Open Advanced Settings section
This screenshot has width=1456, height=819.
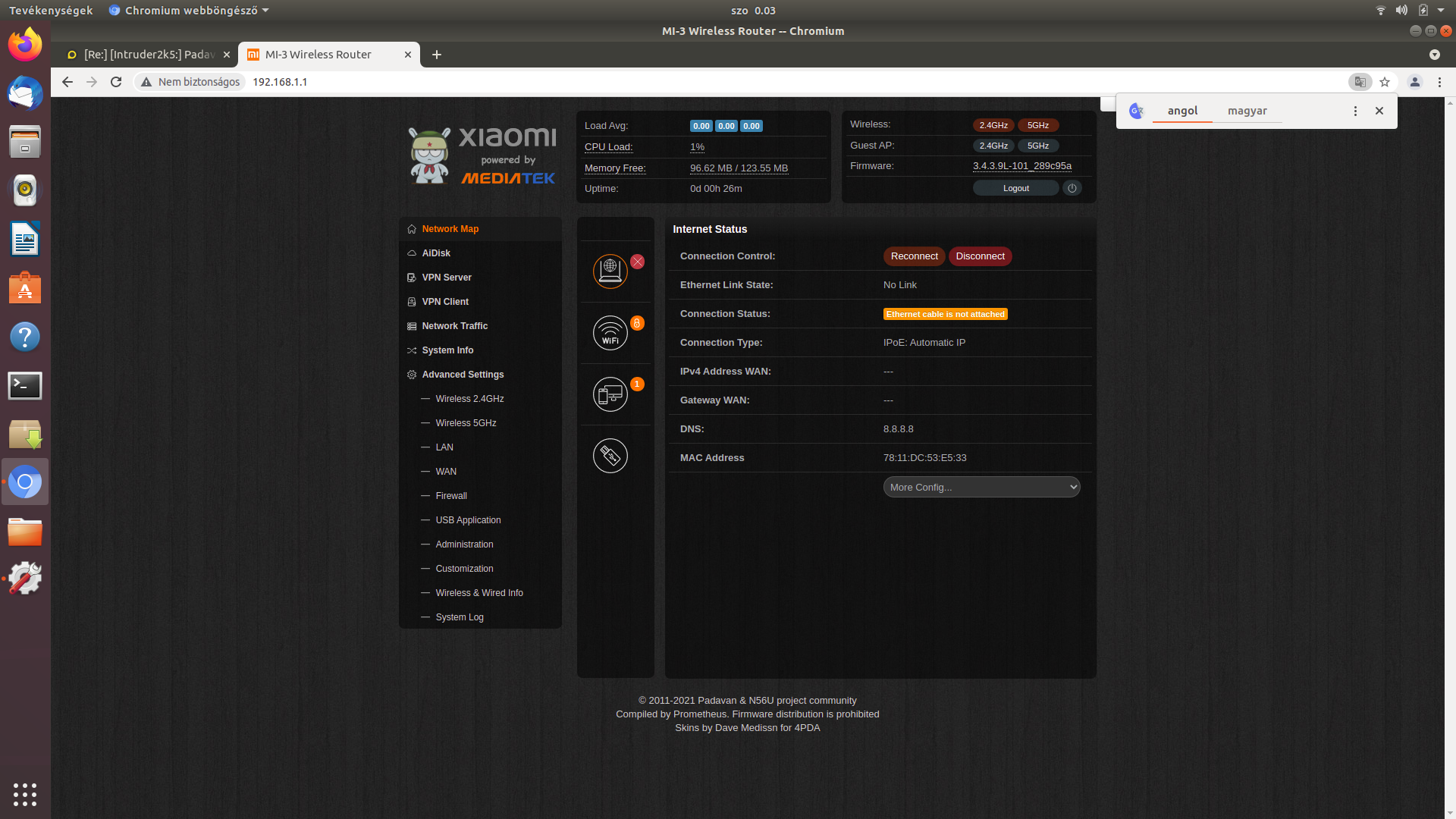click(x=463, y=375)
